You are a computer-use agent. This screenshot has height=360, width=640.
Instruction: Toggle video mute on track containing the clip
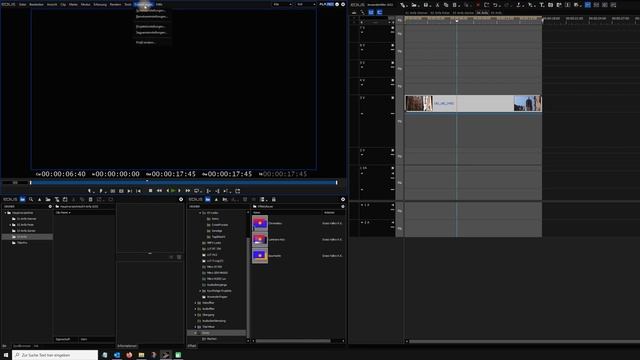(x=393, y=98)
